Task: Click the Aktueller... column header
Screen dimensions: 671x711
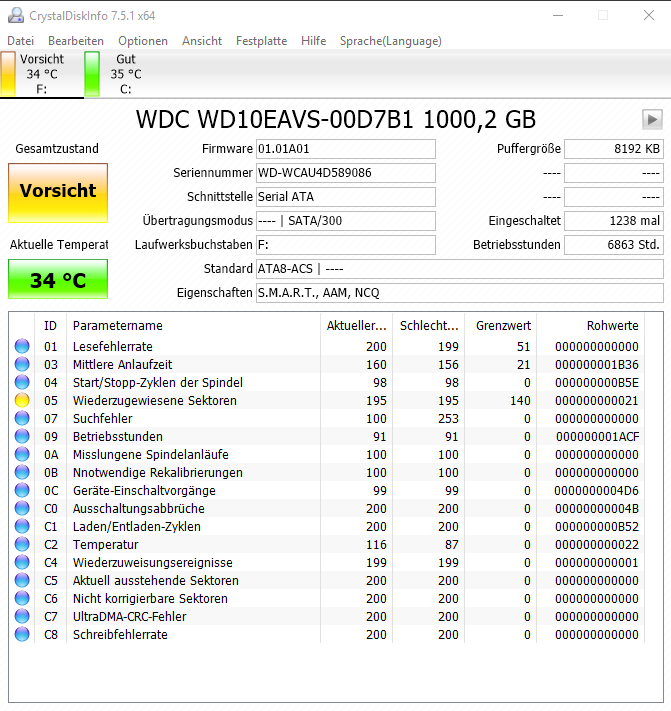Action: point(356,326)
